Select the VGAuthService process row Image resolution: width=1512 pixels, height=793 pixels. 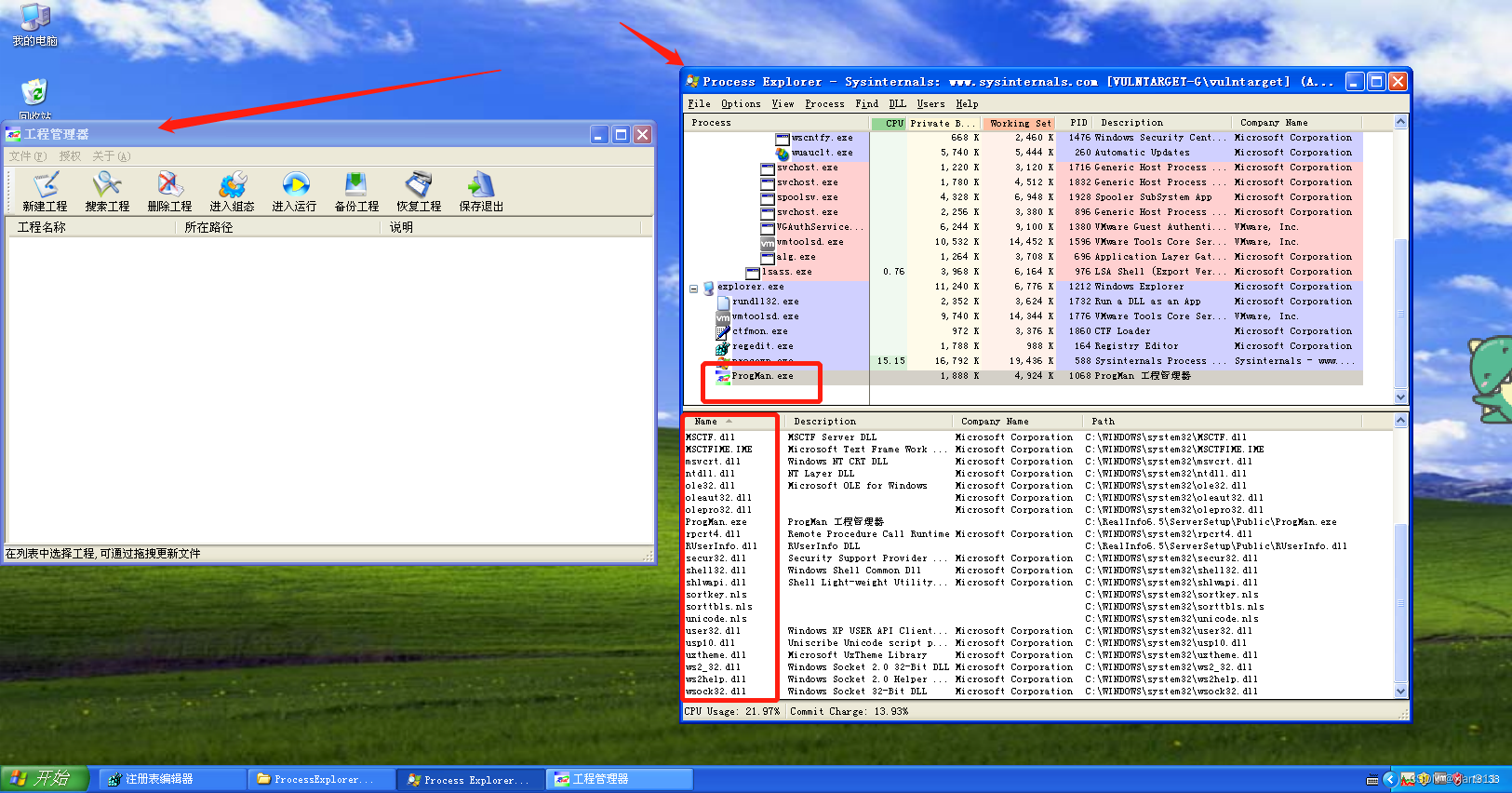pos(1024,227)
